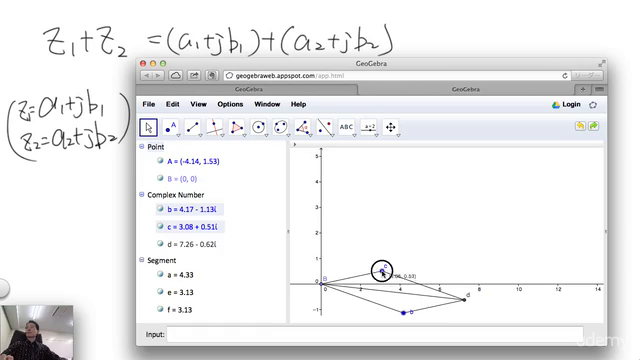Click the Reader button in address bar

click(587, 76)
